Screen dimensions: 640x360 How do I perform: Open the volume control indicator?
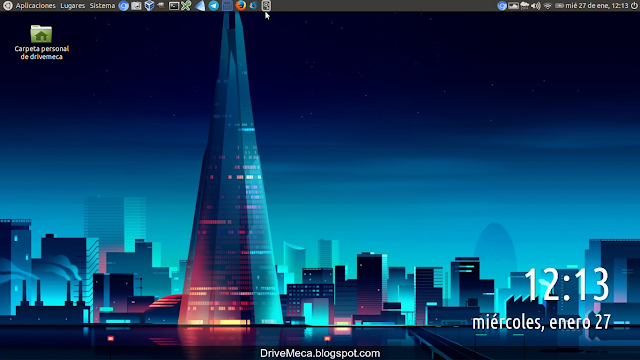click(x=536, y=6)
